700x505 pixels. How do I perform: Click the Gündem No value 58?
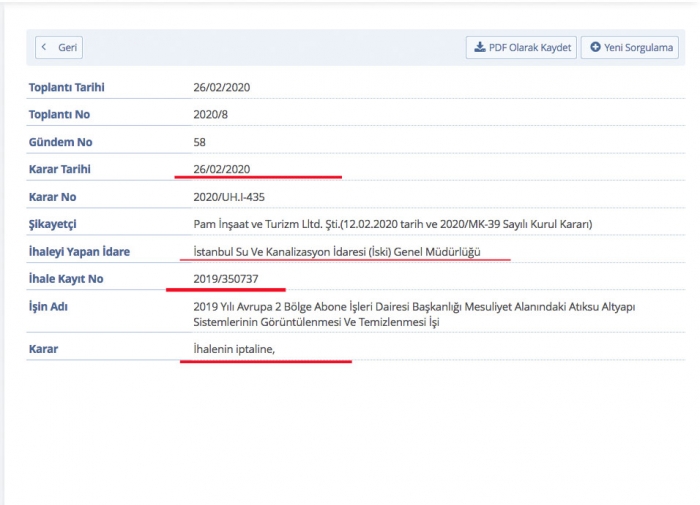coord(199,142)
